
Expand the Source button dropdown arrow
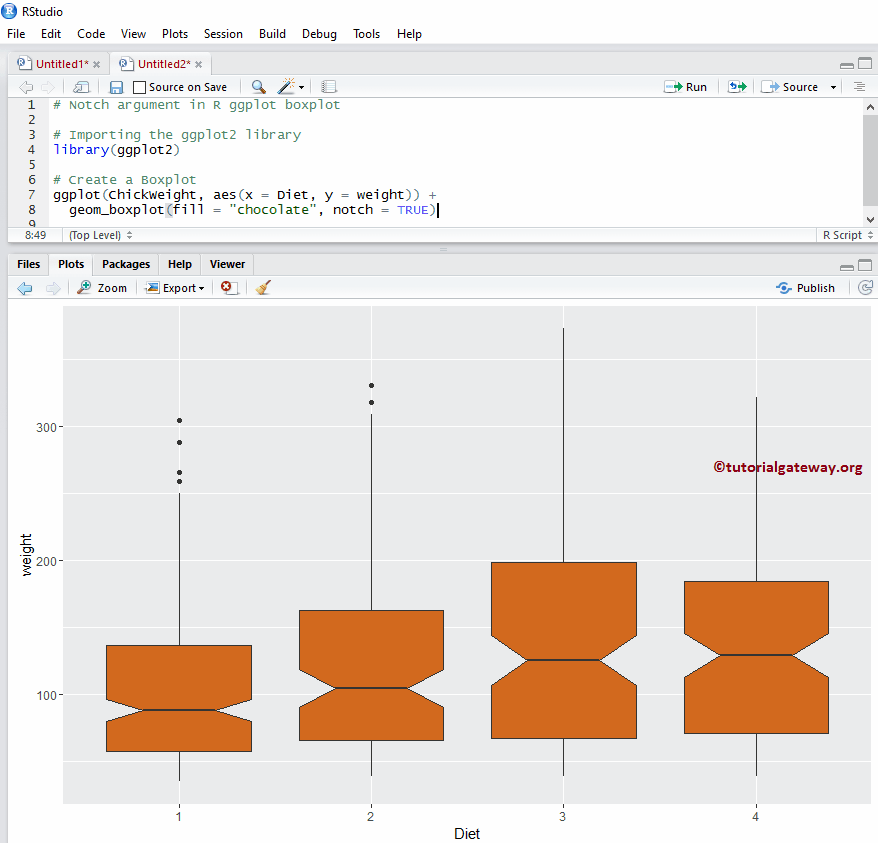coord(832,87)
